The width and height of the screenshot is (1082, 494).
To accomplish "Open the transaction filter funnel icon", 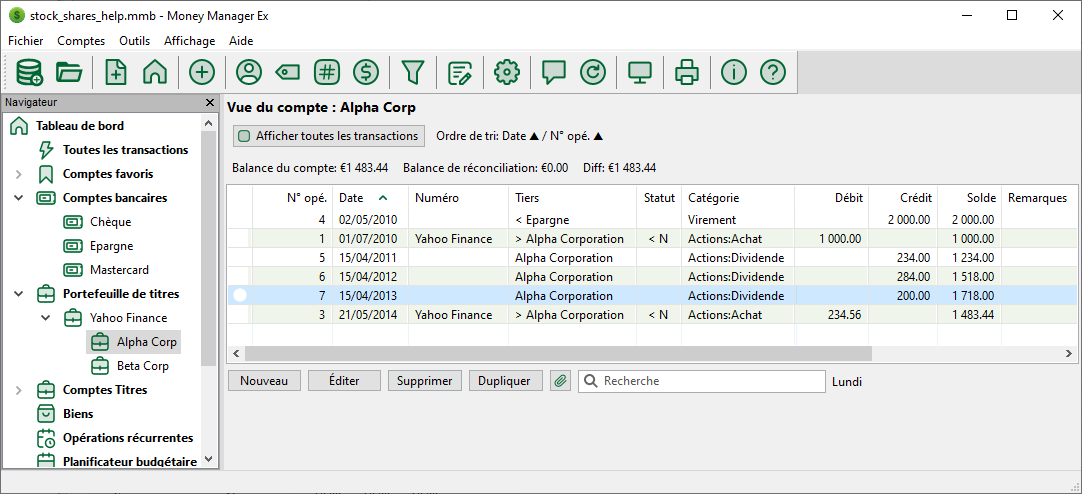I will pos(412,72).
